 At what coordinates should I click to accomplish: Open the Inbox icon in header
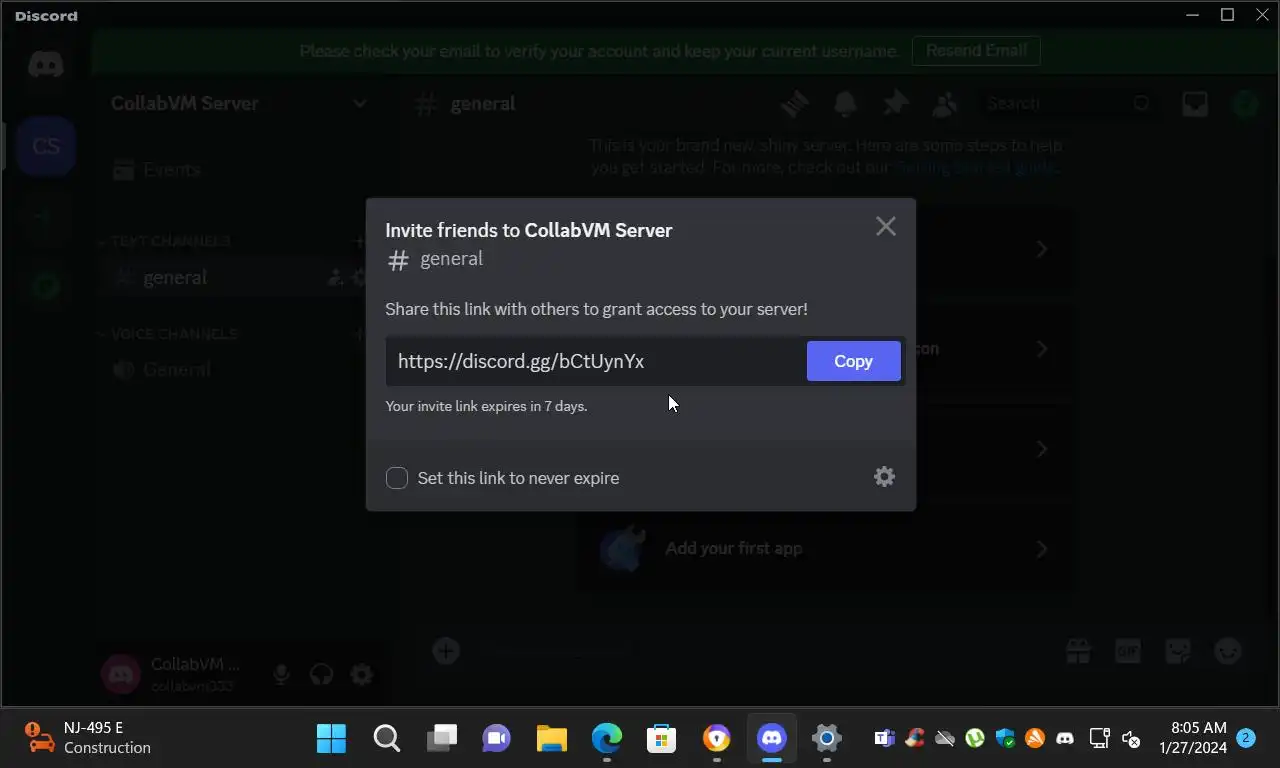[1195, 103]
